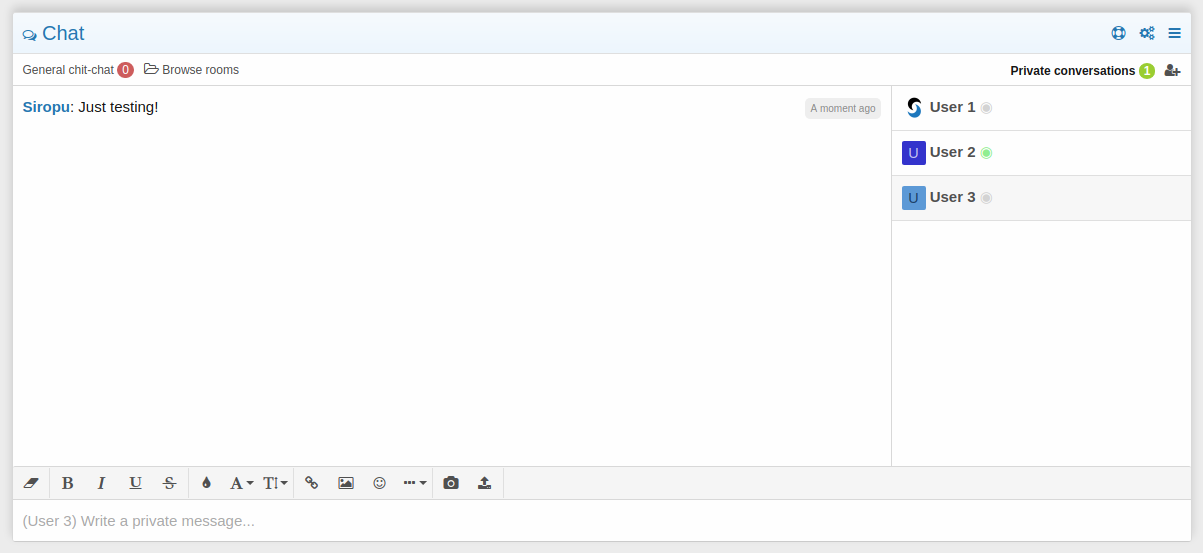
Task: Click the camera icon in the toolbar
Action: click(x=451, y=483)
